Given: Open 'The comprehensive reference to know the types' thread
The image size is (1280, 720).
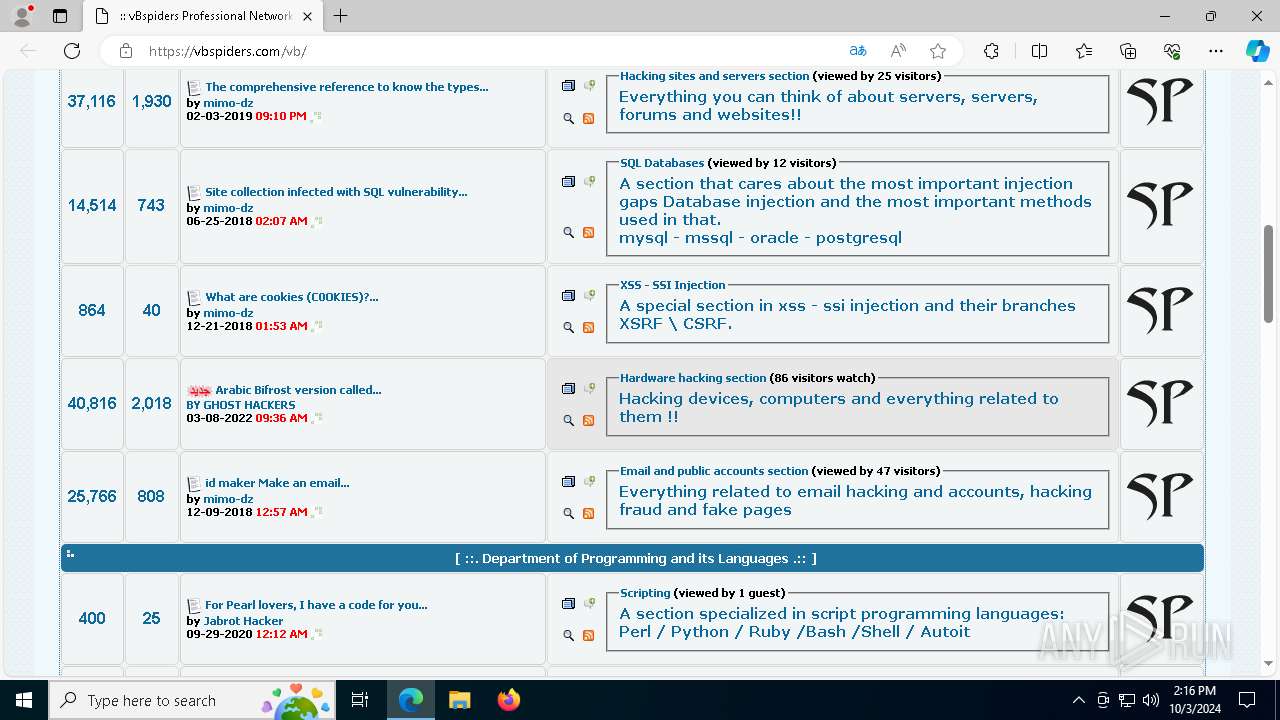Looking at the screenshot, I should pos(347,87).
